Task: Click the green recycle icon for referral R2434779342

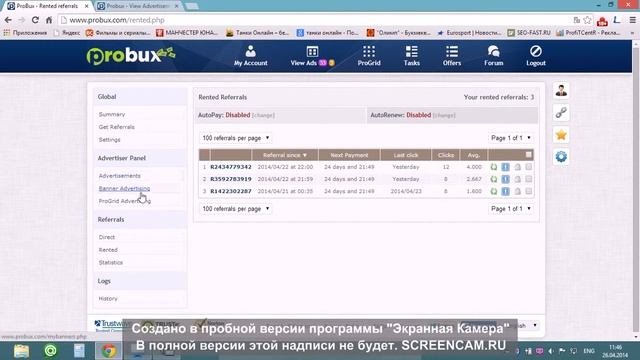Action: tap(493, 167)
